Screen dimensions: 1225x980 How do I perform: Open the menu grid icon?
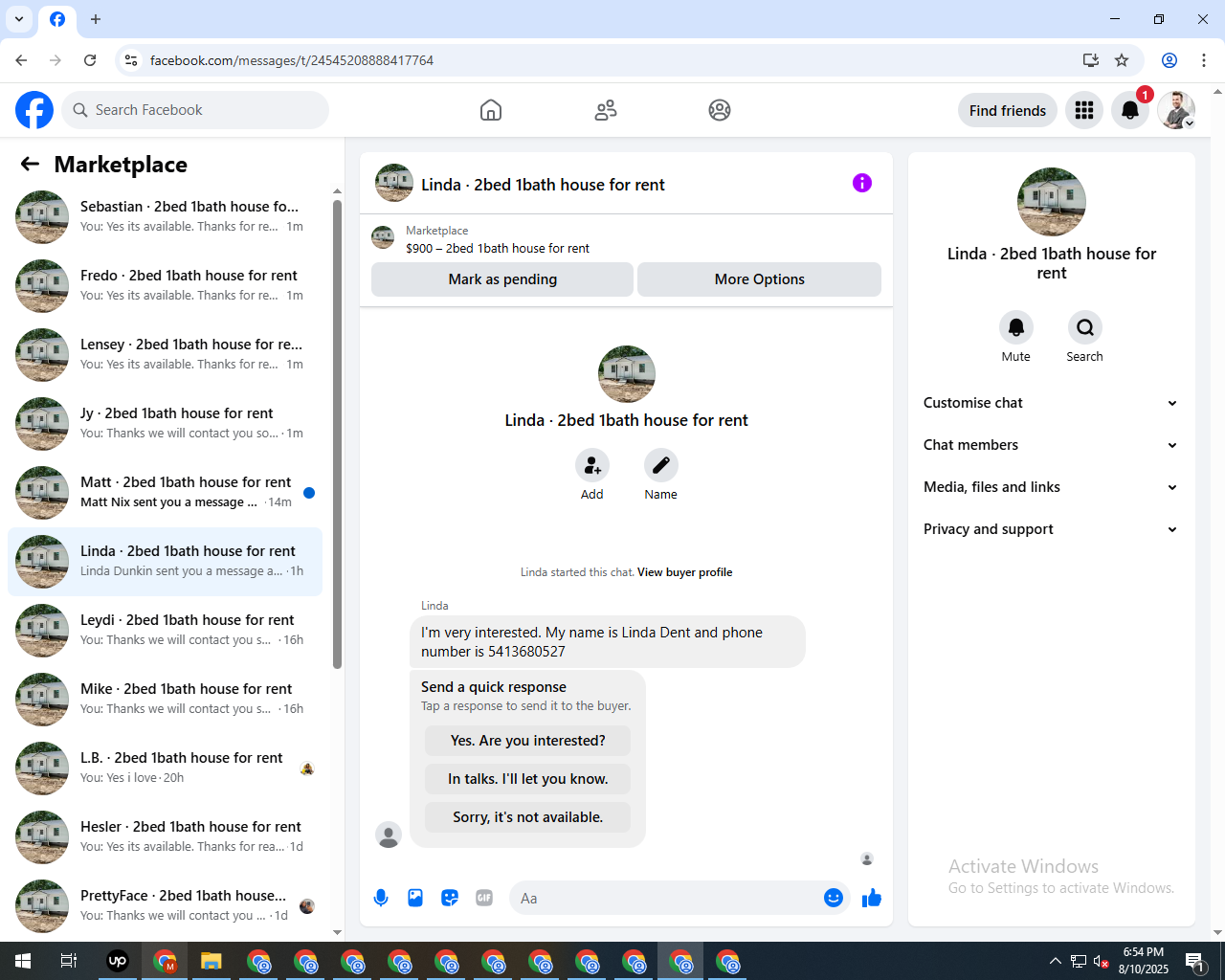pyautogui.click(x=1084, y=110)
